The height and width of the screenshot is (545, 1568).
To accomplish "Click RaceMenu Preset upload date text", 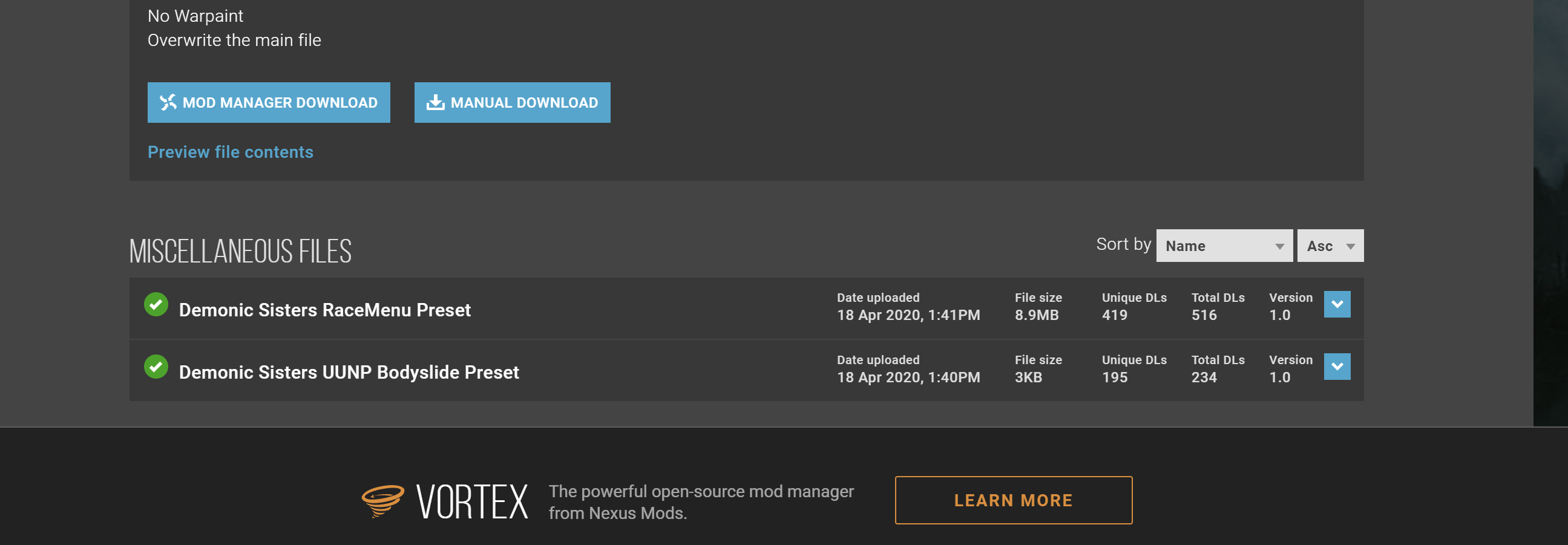I will tap(908, 315).
